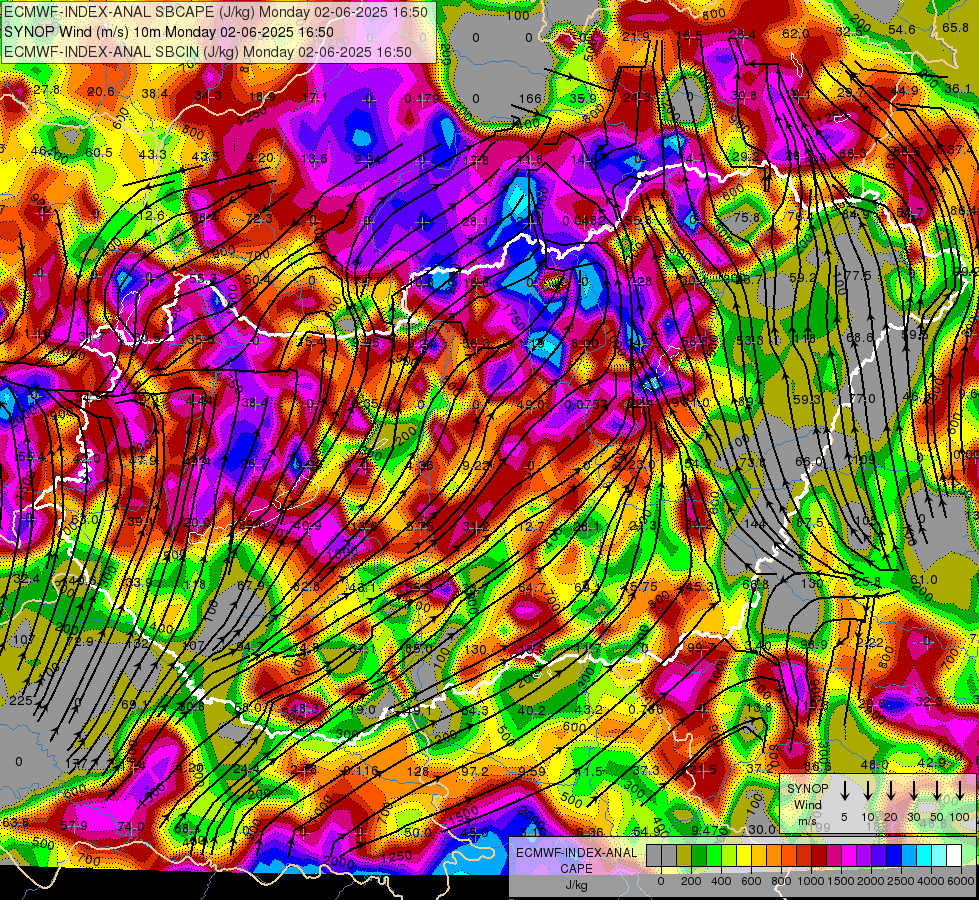Click the 4000 value on CAPE scale
979x900 pixels.
pyautogui.click(x=931, y=881)
